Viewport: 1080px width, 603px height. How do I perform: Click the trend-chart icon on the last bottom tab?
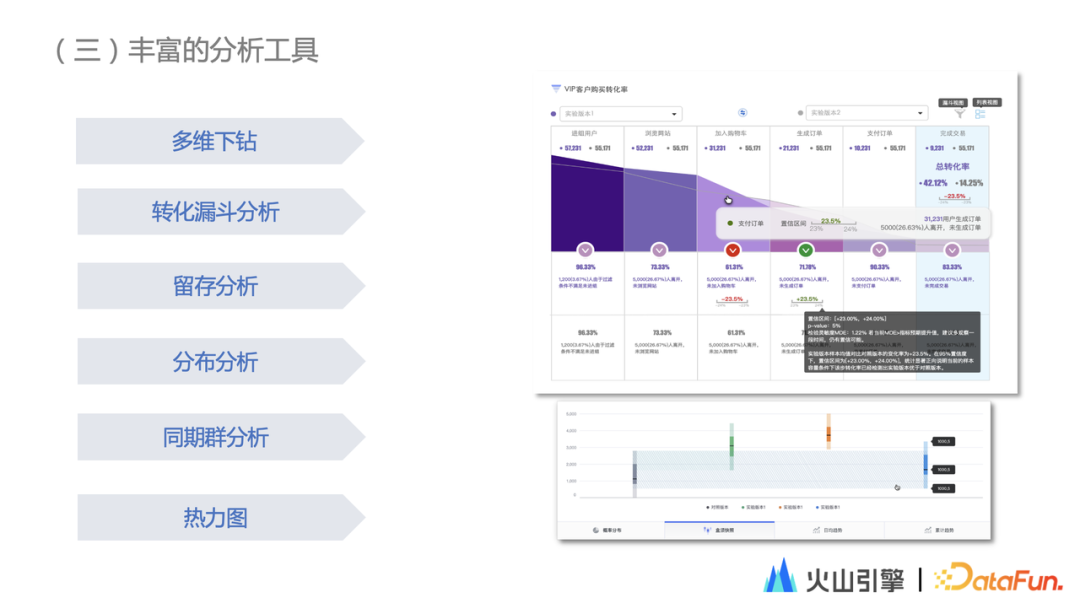click(928, 530)
